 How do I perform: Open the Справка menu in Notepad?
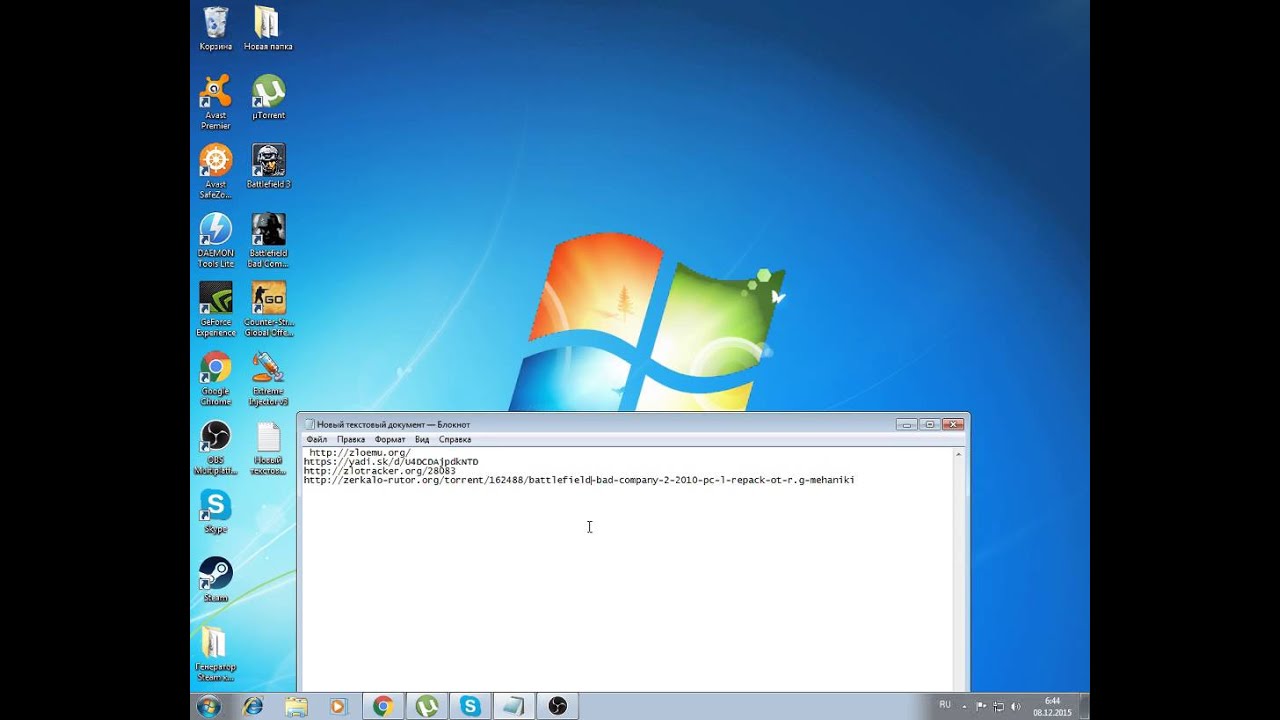point(455,440)
